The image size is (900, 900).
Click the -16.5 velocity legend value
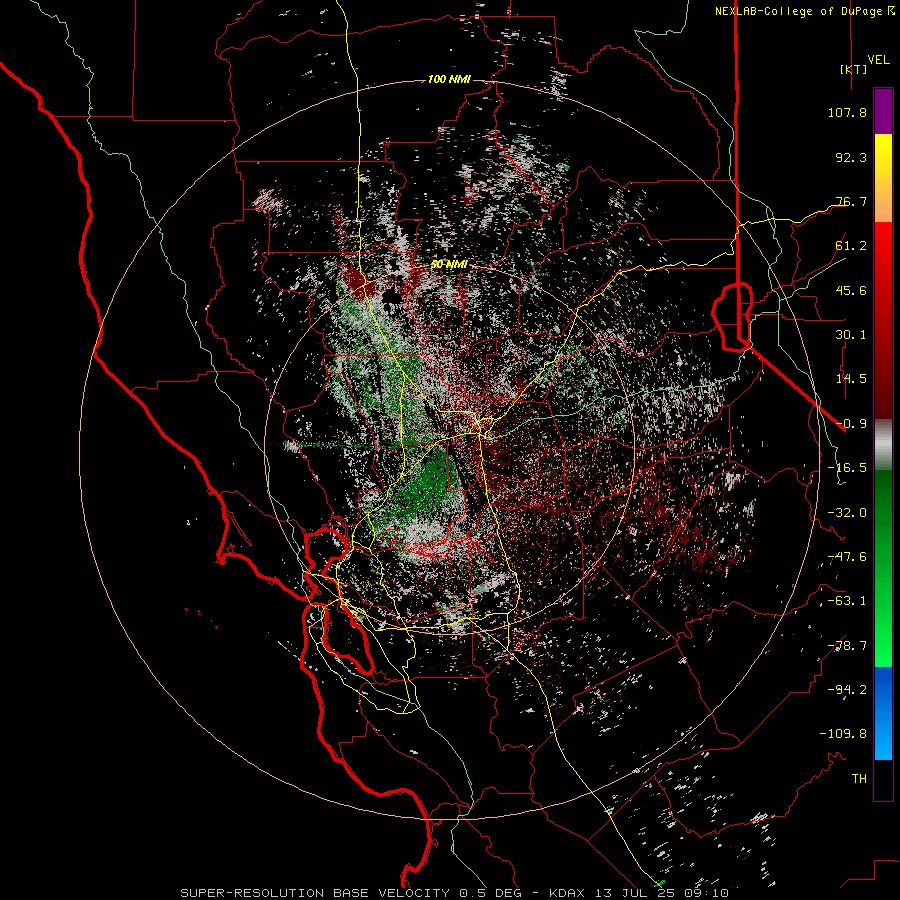847,468
